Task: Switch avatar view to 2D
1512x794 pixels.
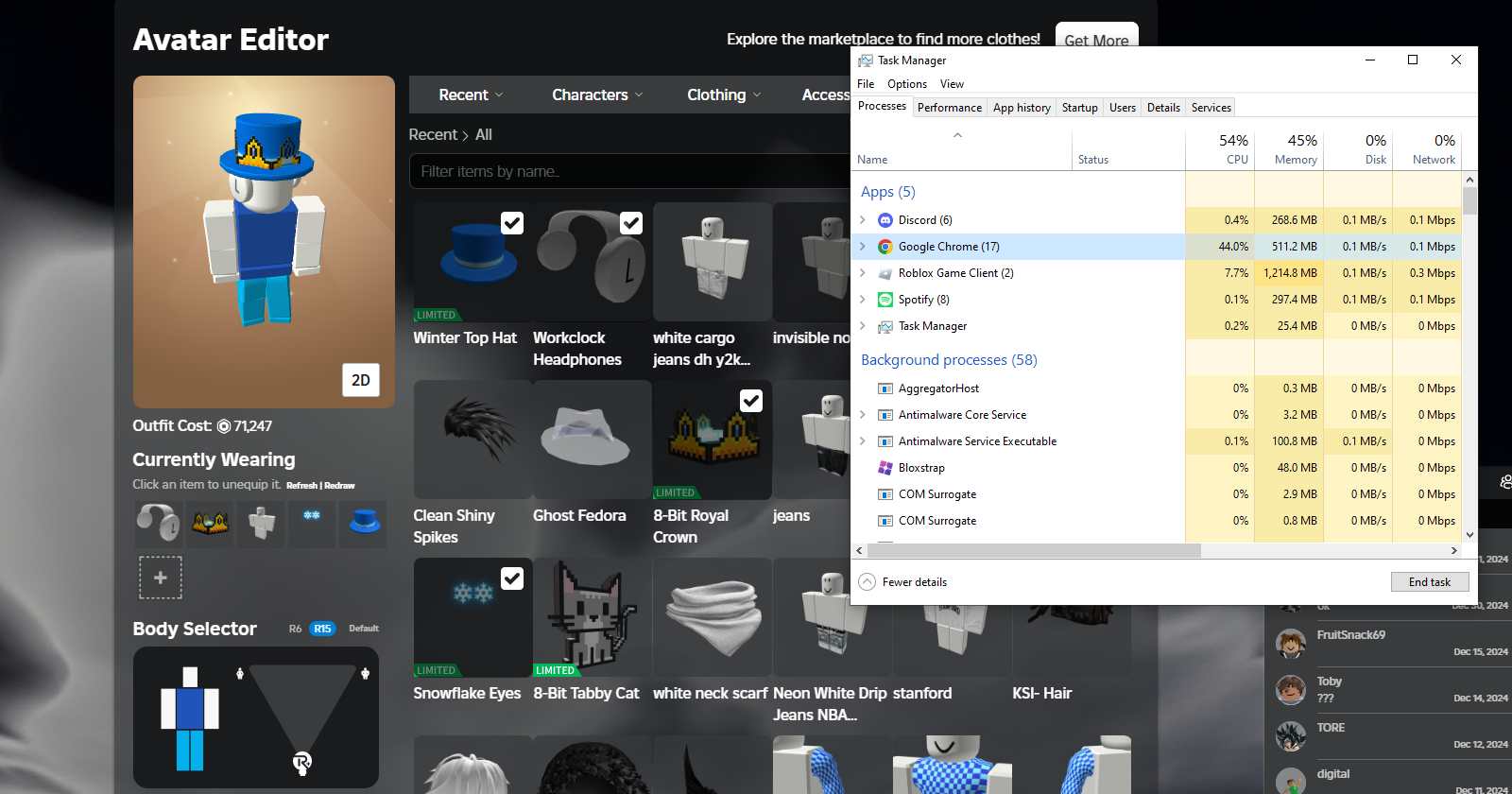Action: (x=361, y=380)
